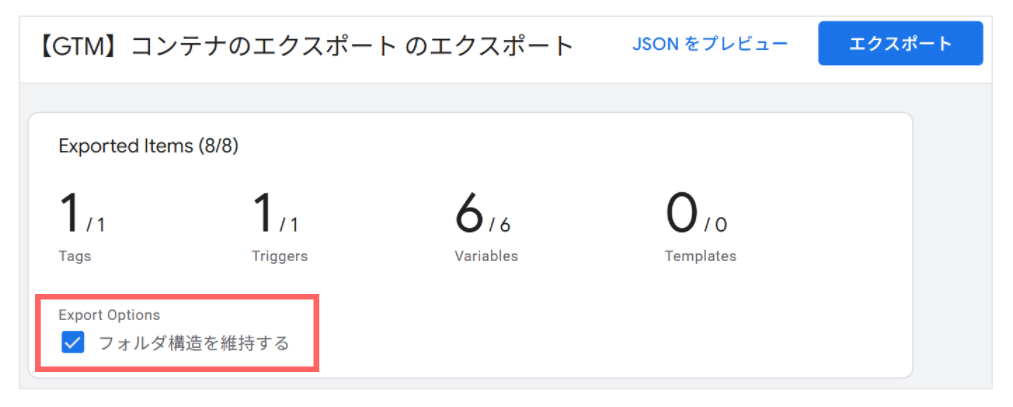Image resolution: width=1013 pixels, height=407 pixels.
Task: Uncheck the フォルダ構造を維持する checkbox
Action: [73, 342]
